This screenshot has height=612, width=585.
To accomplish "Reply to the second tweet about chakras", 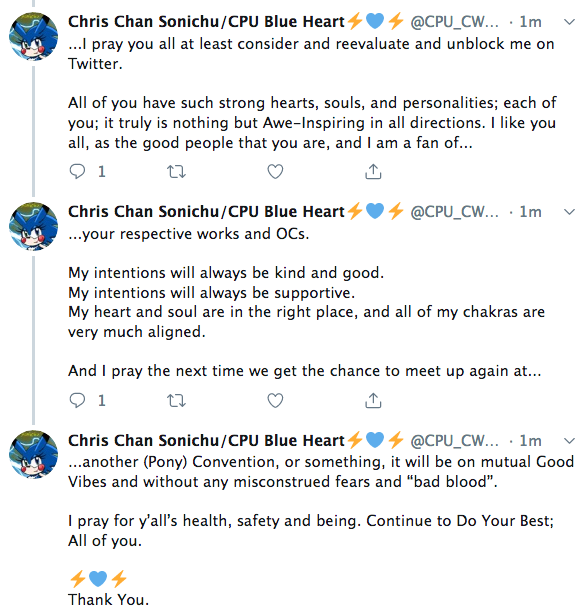I will (77, 400).
